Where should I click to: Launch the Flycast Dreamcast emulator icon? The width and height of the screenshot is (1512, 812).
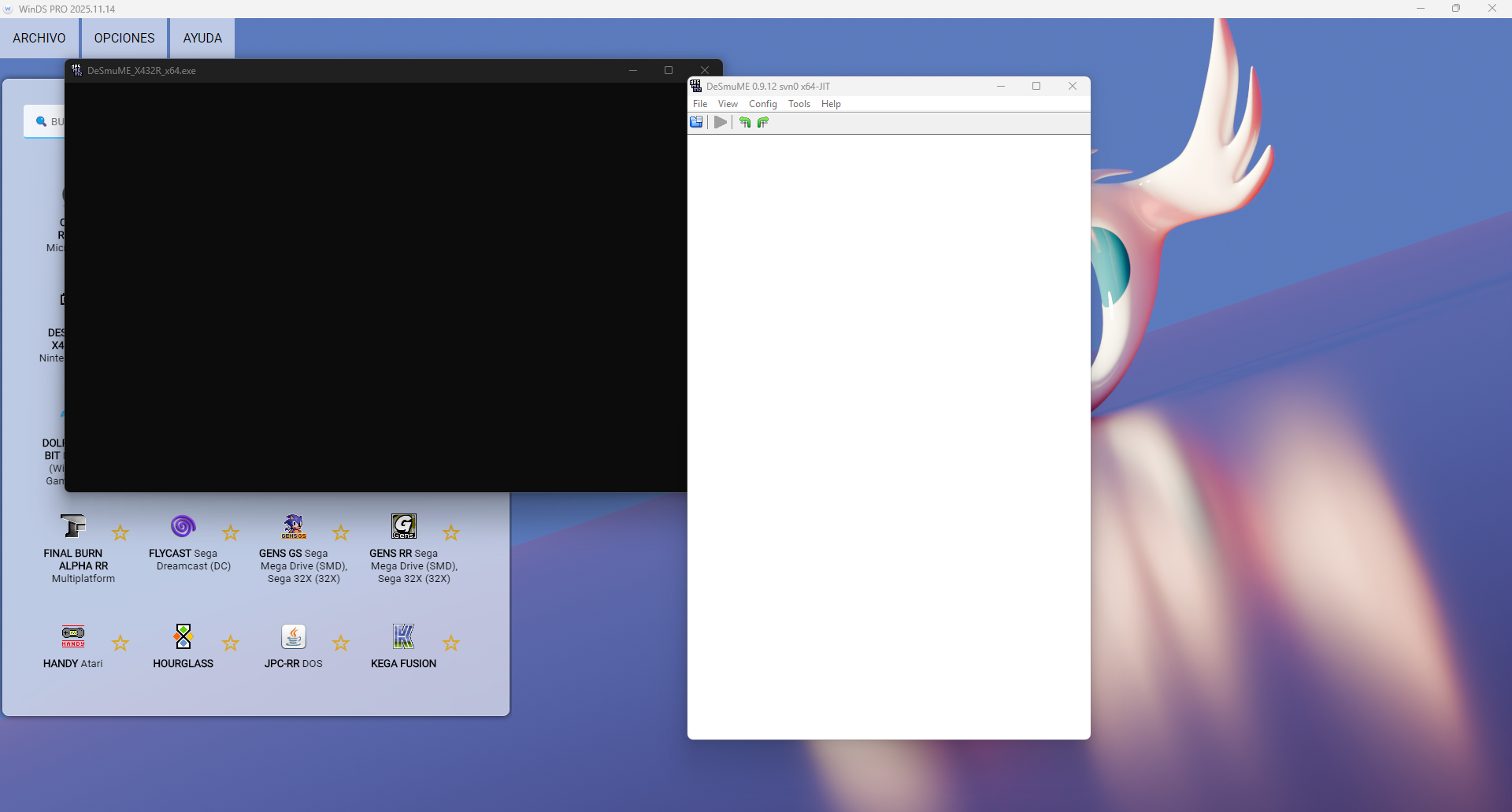(183, 526)
